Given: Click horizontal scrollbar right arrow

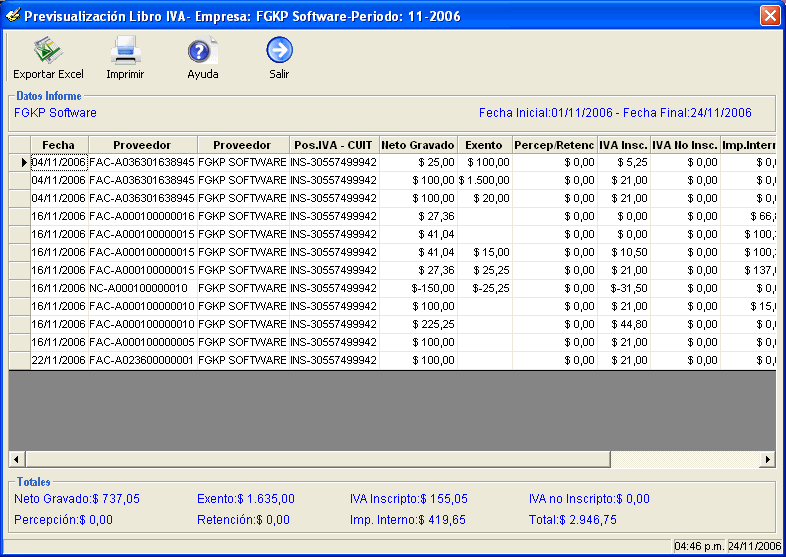Looking at the screenshot, I should coord(767,459).
